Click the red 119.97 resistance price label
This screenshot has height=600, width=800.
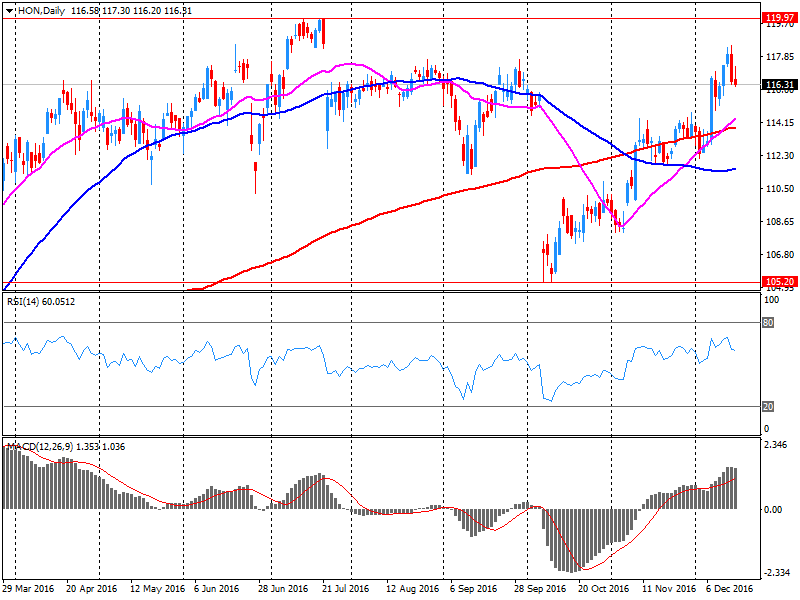(778, 17)
